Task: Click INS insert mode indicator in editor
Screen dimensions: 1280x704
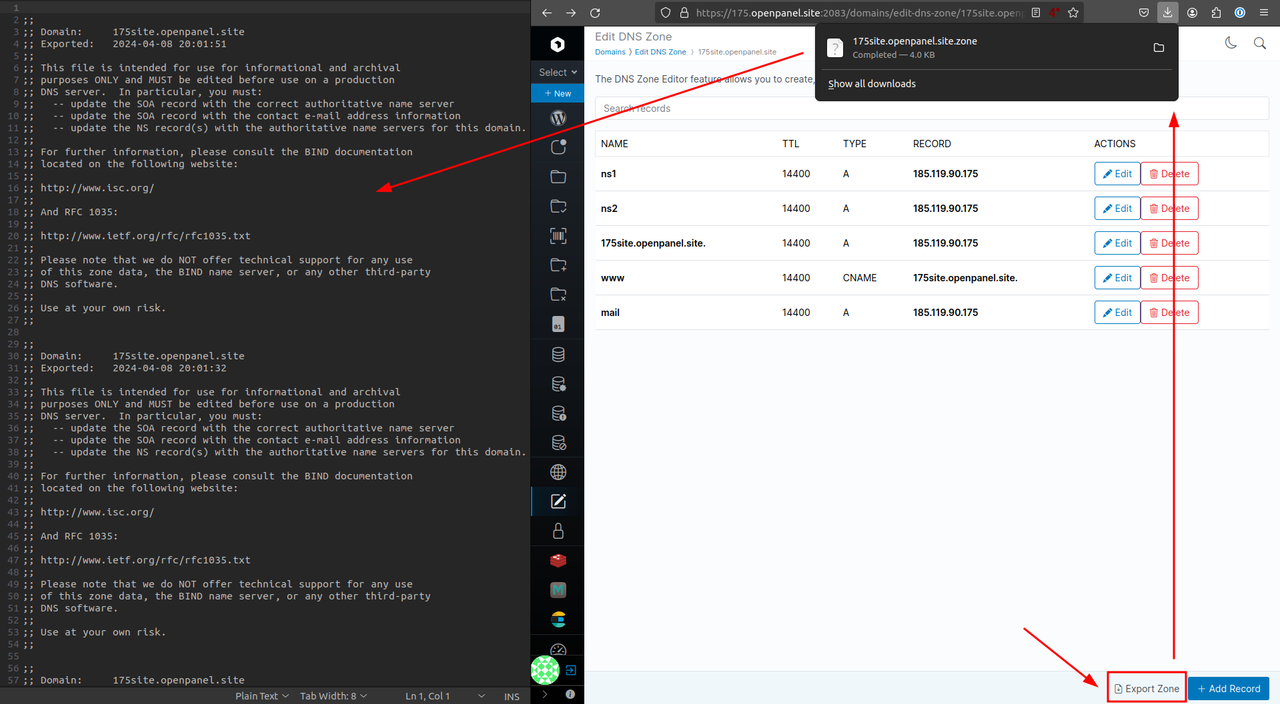Action: coord(512,696)
